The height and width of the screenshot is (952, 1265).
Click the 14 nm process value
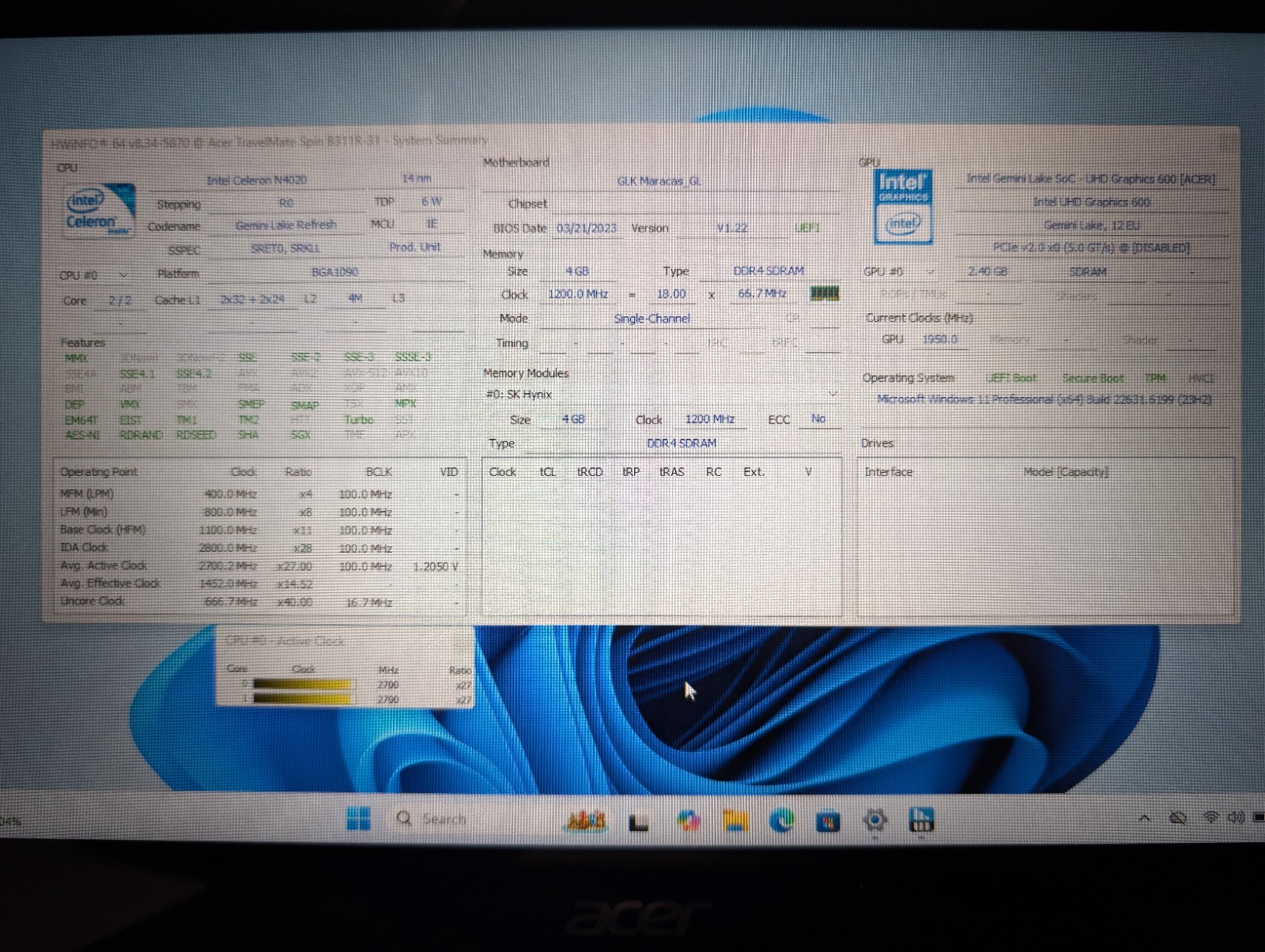click(x=417, y=179)
